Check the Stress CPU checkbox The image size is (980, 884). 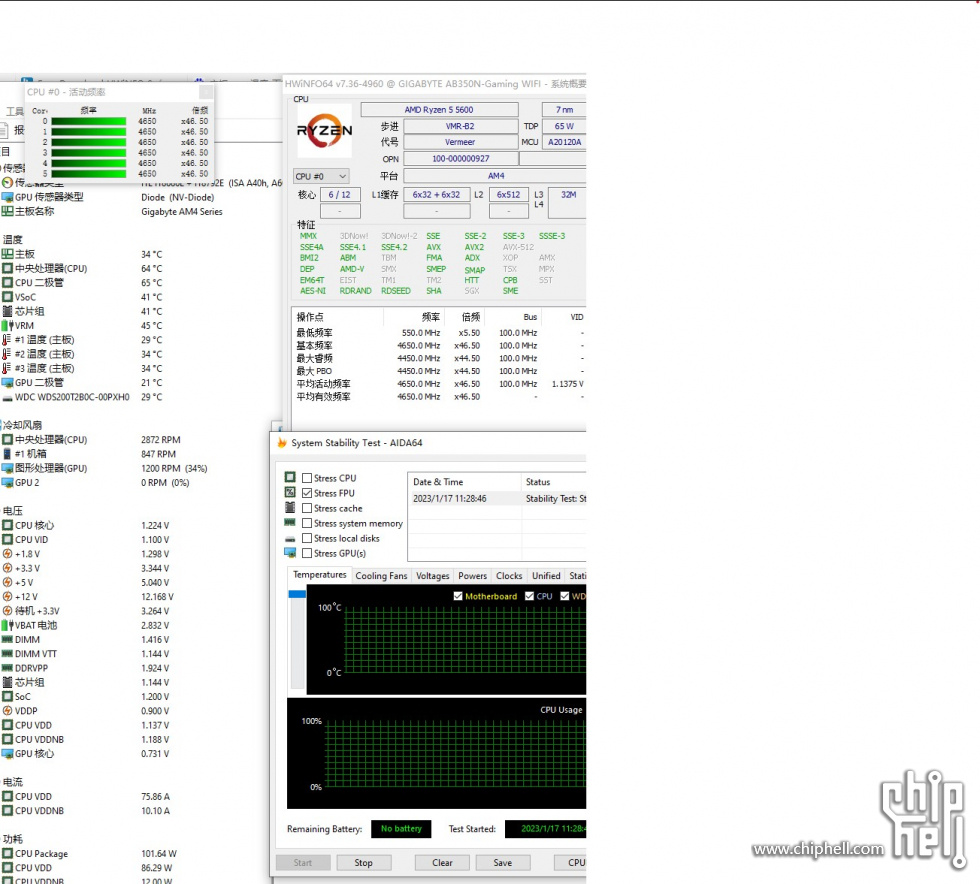pyautogui.click(x=307, y=478)
